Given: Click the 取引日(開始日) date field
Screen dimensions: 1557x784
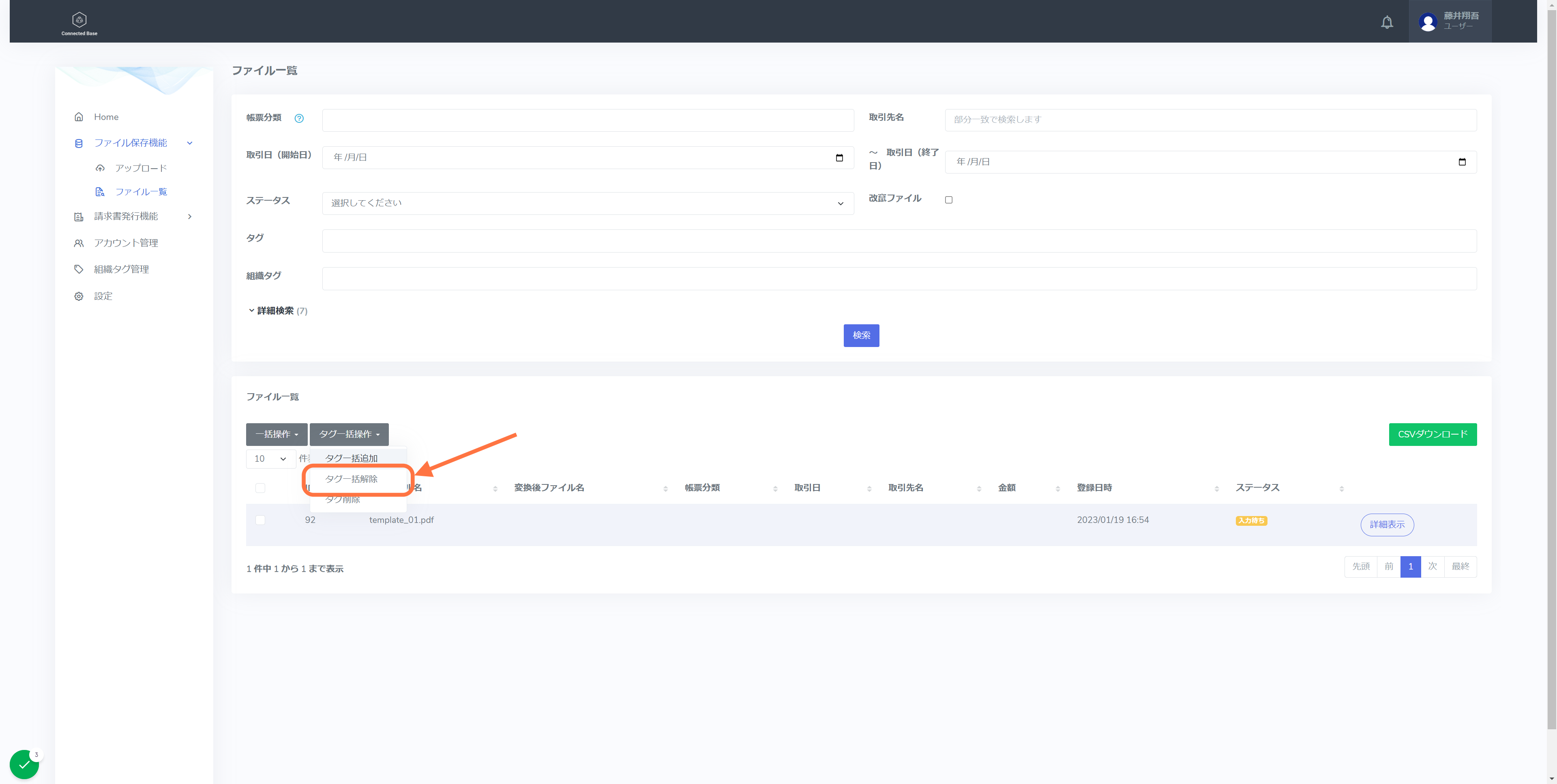Looking at the screenshot, I should coord(588,158).
